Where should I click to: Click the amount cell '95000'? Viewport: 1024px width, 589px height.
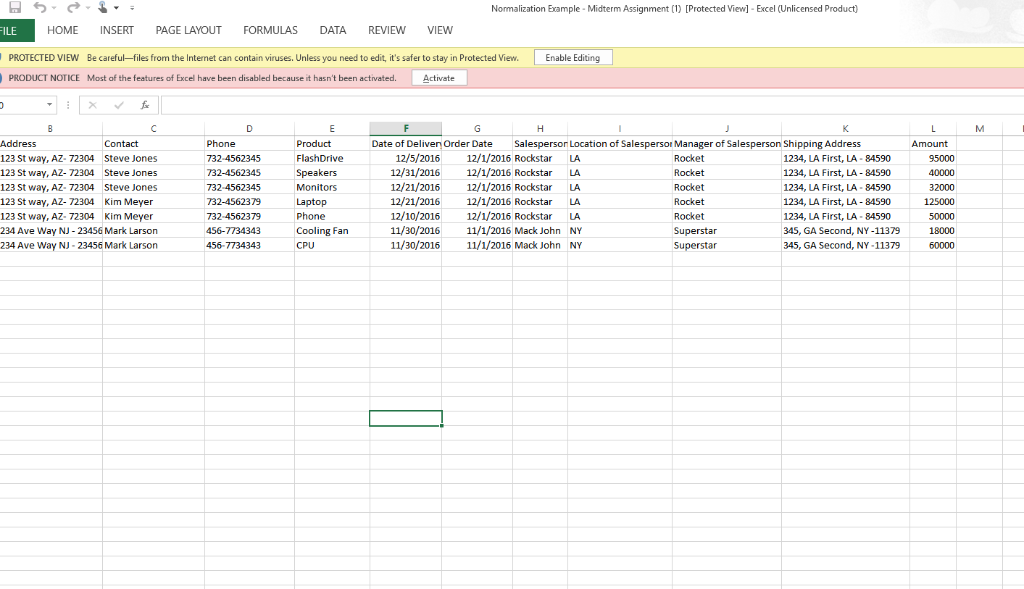[x=933, y=158]
